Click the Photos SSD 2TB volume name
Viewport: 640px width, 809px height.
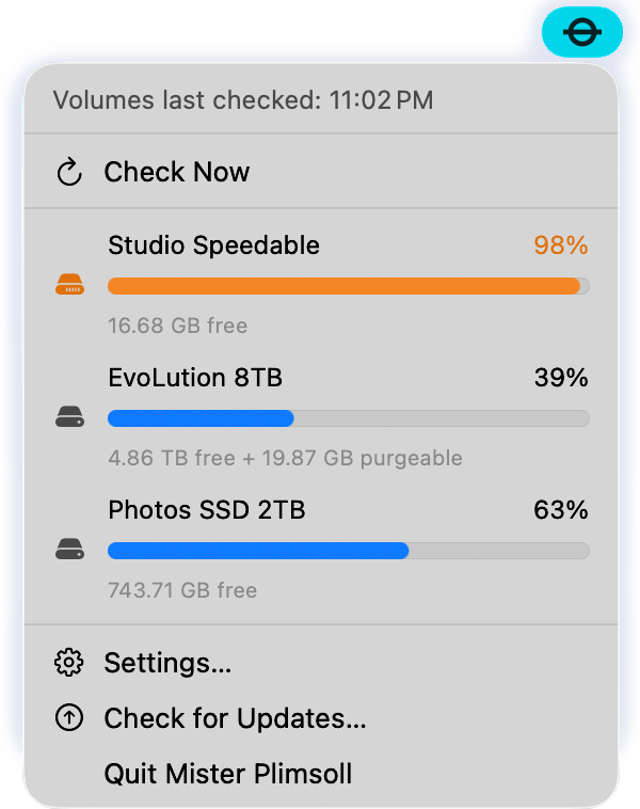point(206,510)
